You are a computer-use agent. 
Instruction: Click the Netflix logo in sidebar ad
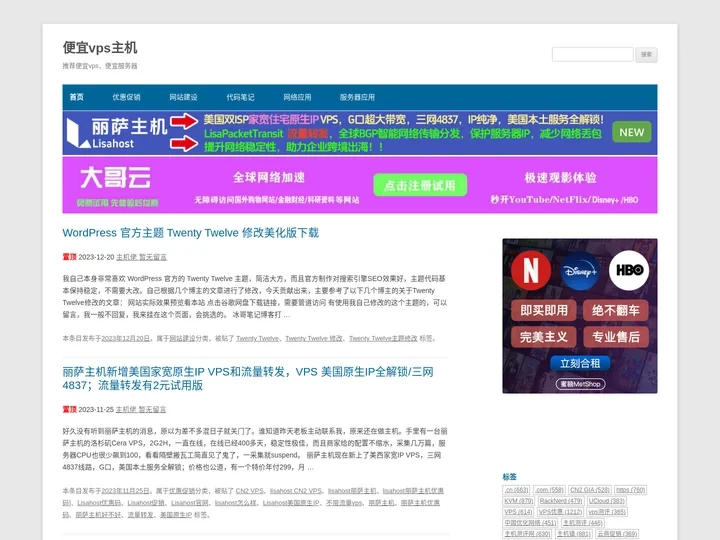[x=531, y=270]
